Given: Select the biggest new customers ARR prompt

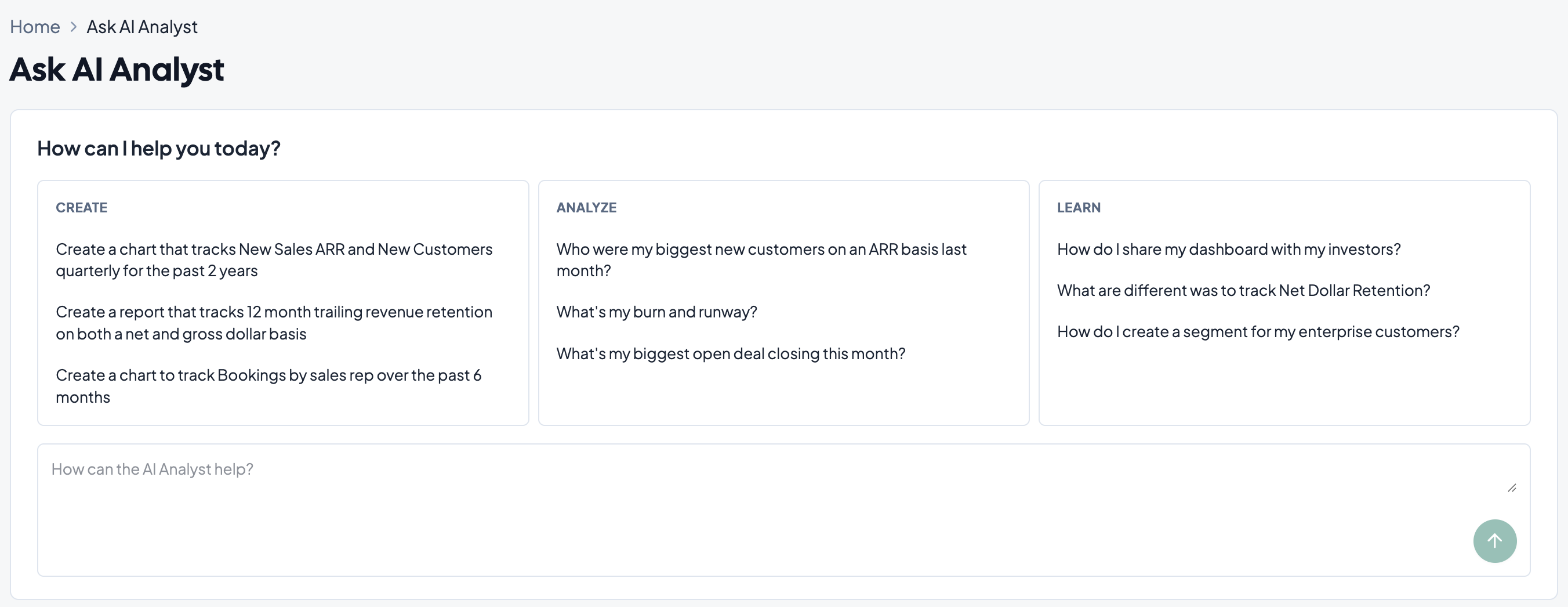Looking at the screenshot, I should pyautogui.click(x=761, y=259).
